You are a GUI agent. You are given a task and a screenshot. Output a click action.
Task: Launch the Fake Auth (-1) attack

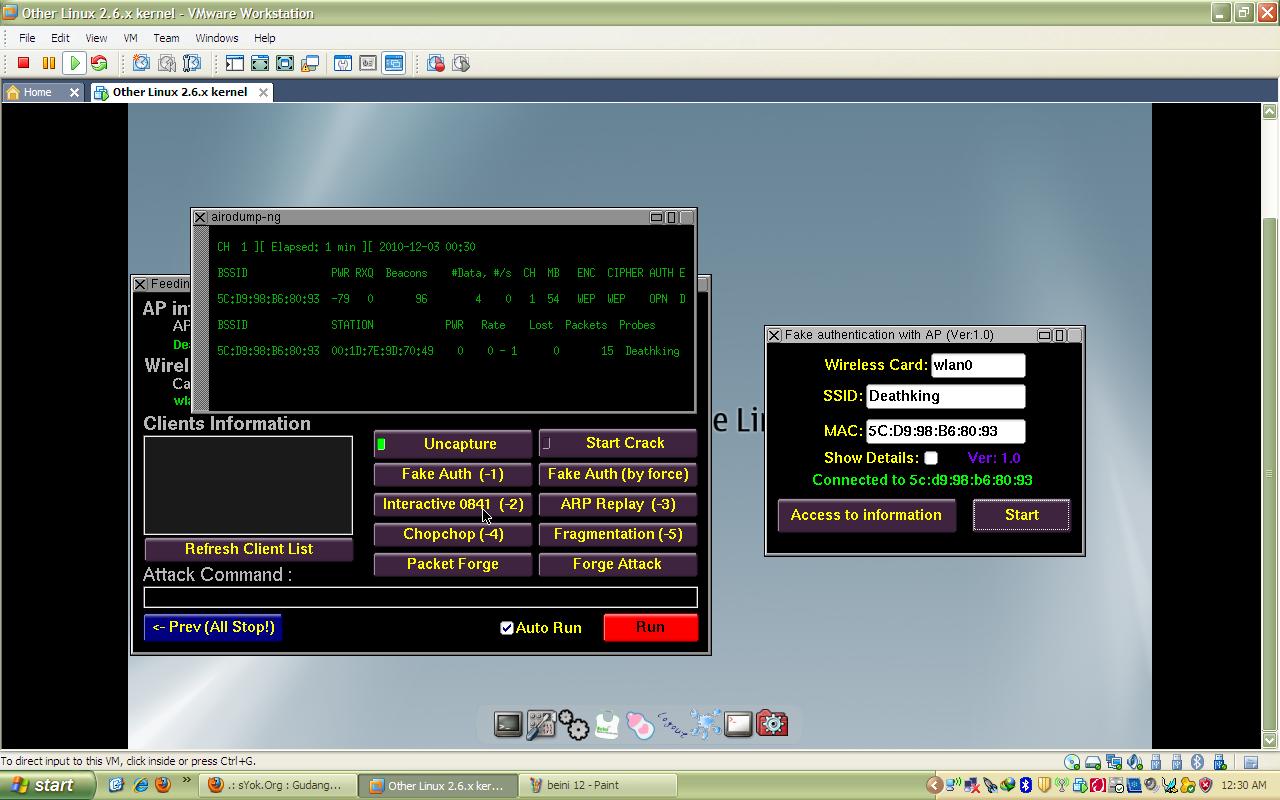pyautogui.click(x=453, y=474)
